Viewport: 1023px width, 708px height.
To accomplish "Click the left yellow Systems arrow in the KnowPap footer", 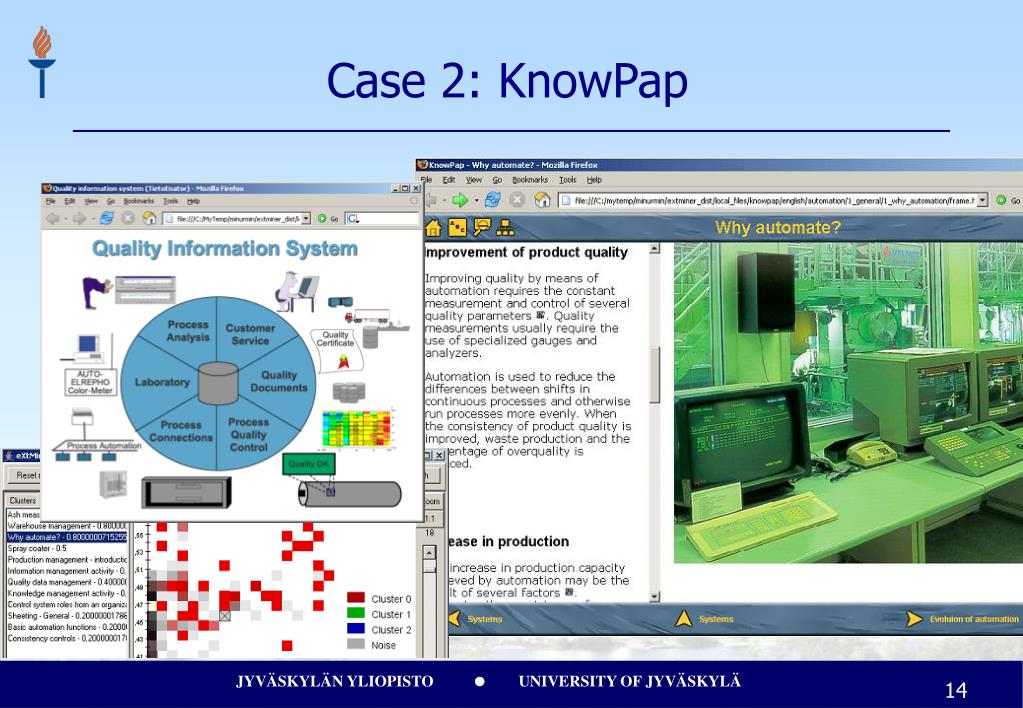I will pos(455,618).
